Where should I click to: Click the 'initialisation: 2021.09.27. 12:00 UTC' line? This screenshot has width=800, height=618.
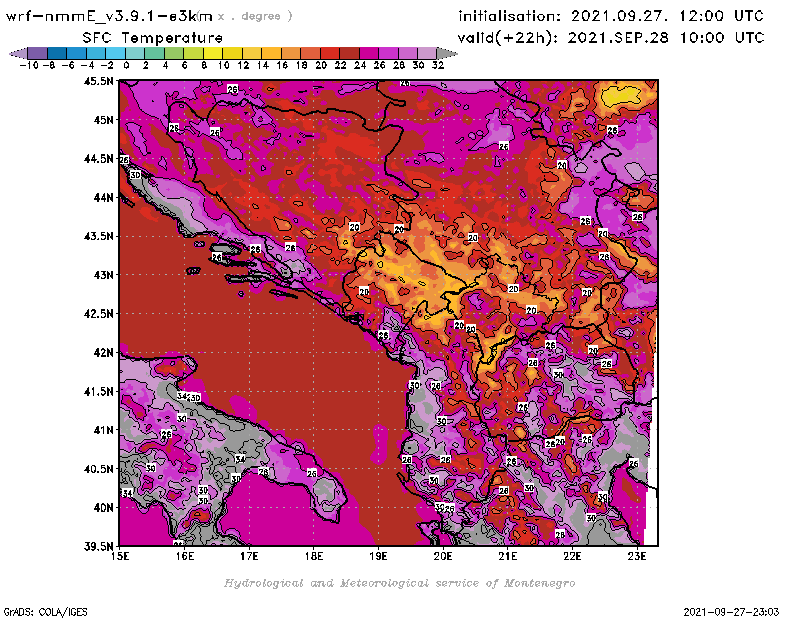click(x=611, y=16)
